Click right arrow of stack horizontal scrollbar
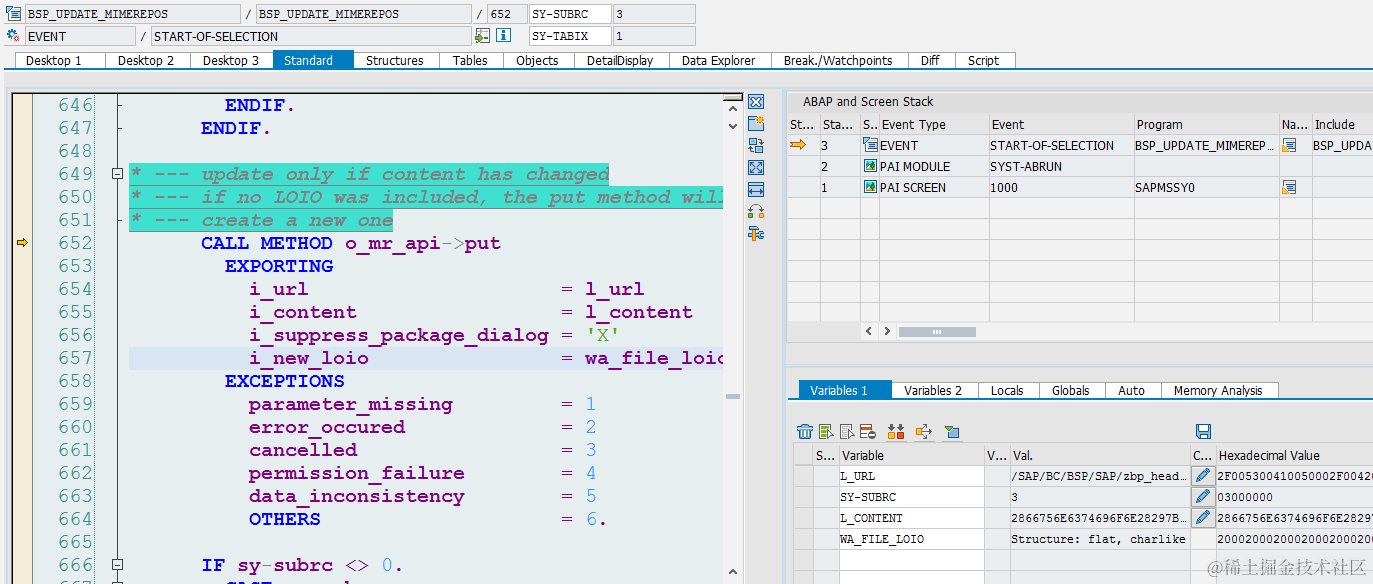Image resolution: width=1373 pixels, height=584 pixels. [x=888, y=331]
